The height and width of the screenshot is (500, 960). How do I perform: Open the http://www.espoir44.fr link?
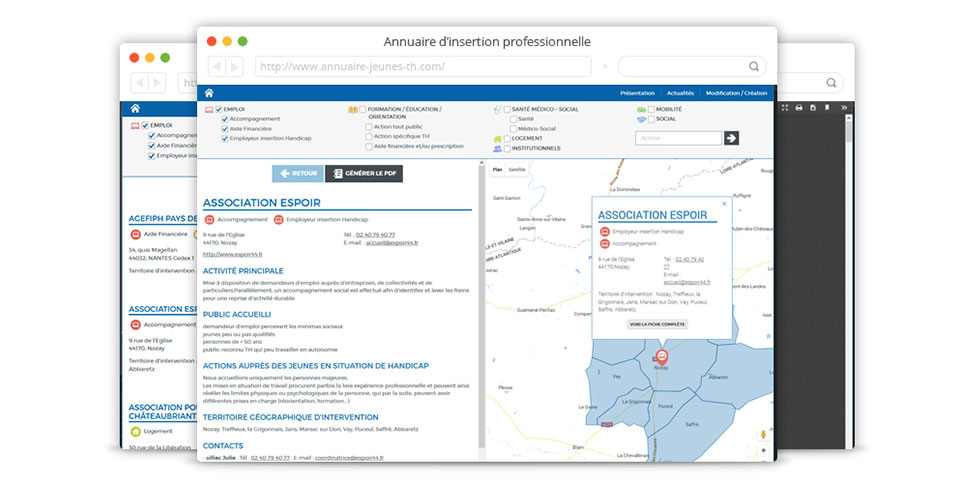pyautogui.click(x=233, y=255)
